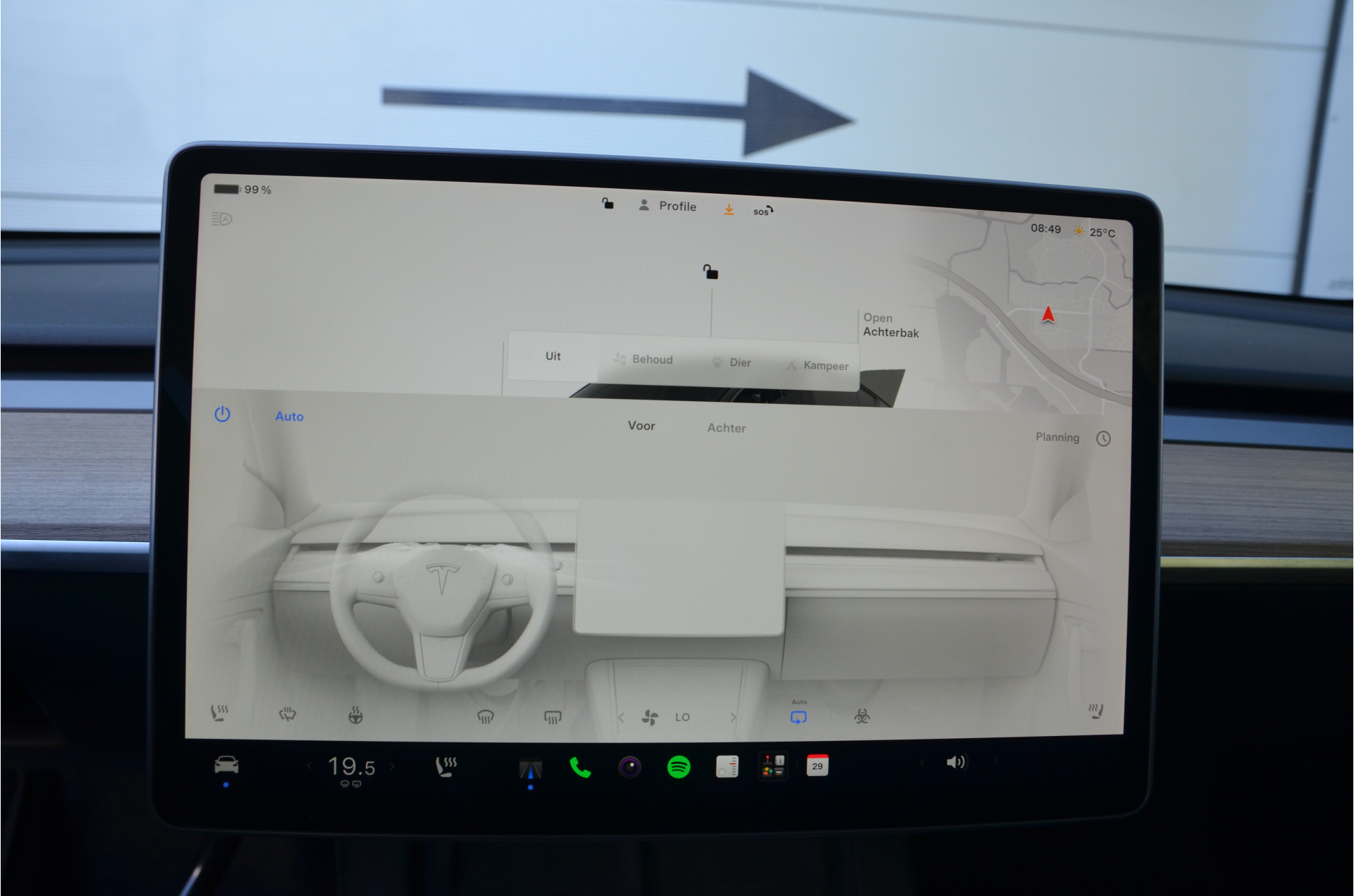This screenshot has width=1354, height=896.
Task: Lower volume with the left chevron
Action: click(921, 762)
